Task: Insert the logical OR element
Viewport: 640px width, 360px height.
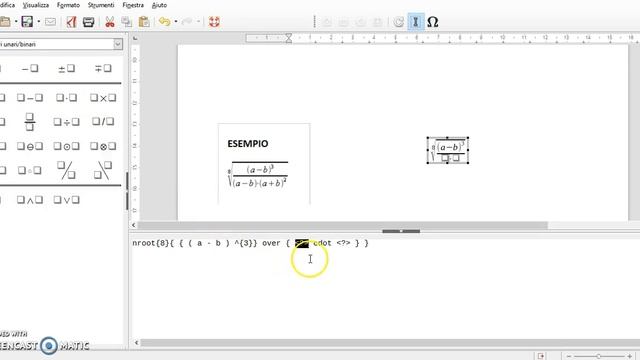Action: tap(67, 200)
